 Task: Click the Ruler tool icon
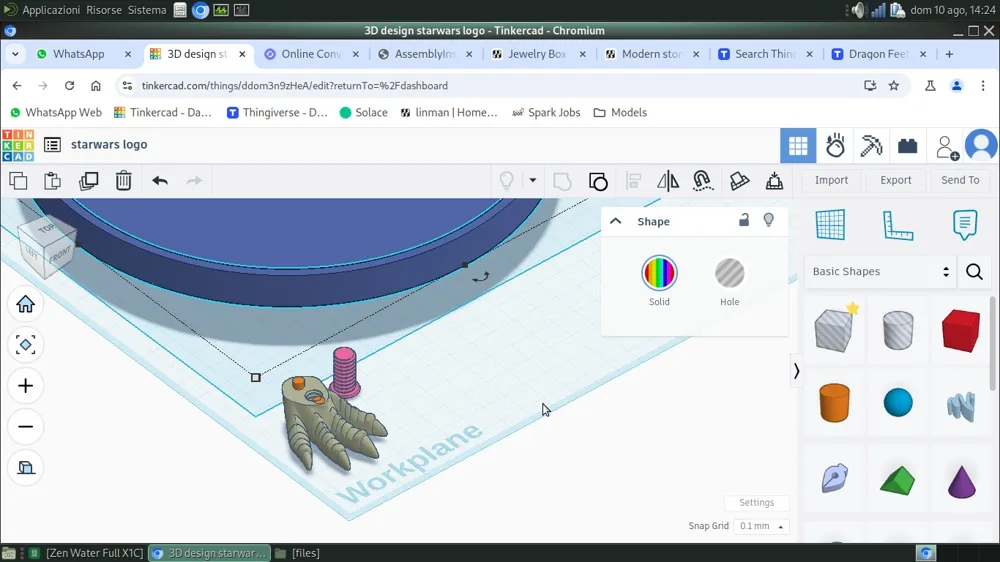[898, 225]
